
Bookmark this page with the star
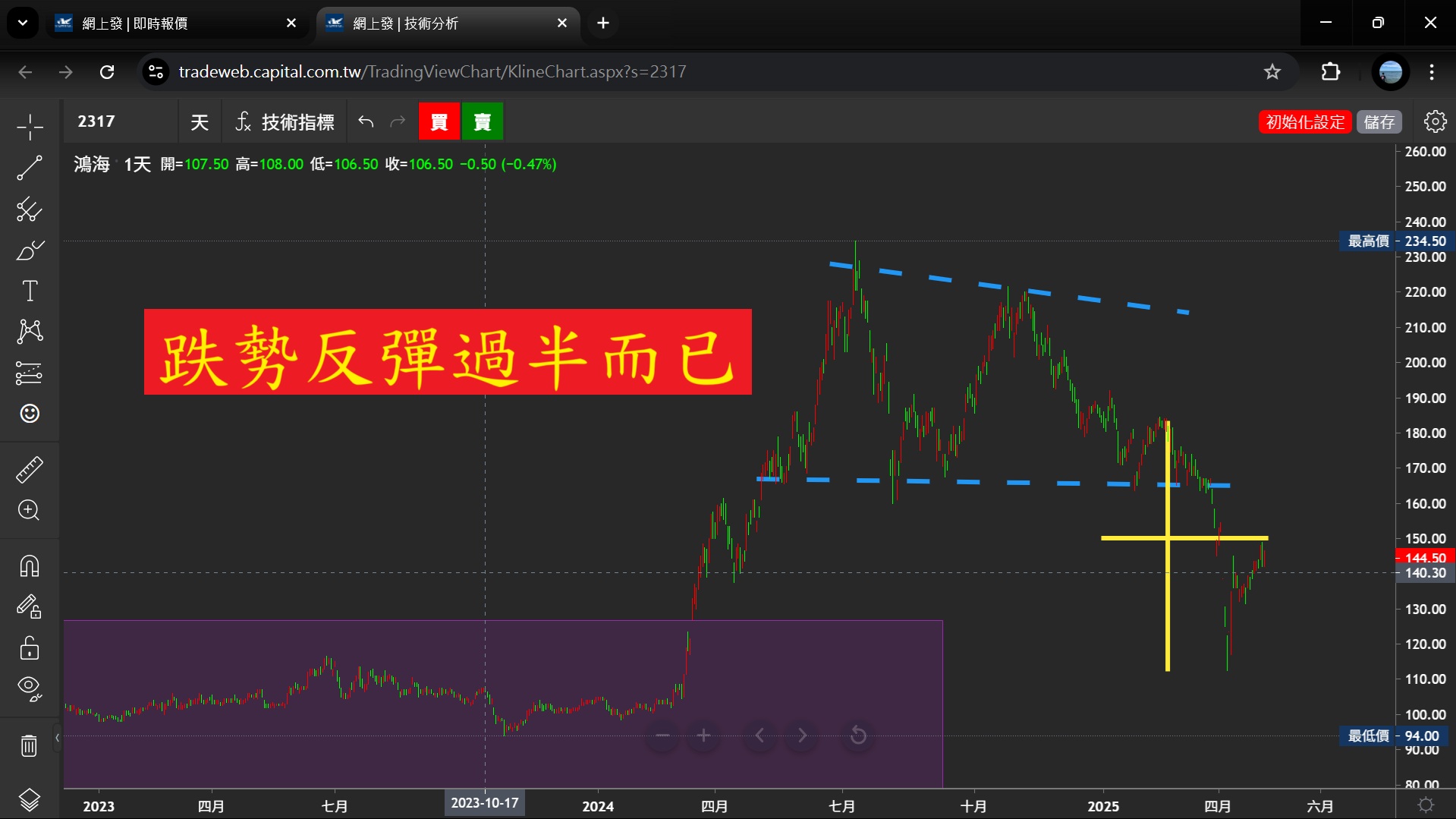click(1272, 71)
